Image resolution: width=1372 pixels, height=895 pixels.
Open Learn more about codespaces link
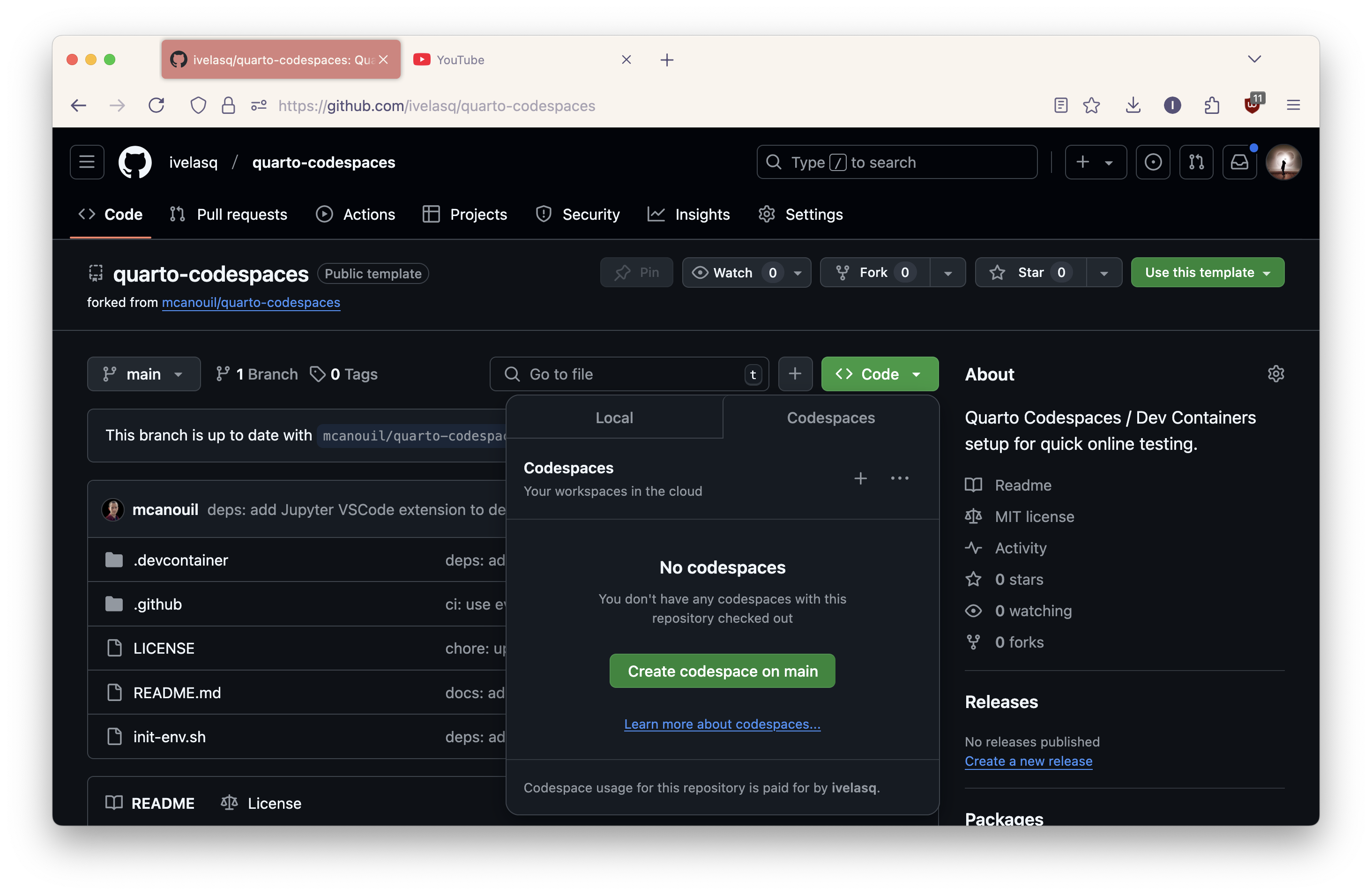(x=722, y=724)
